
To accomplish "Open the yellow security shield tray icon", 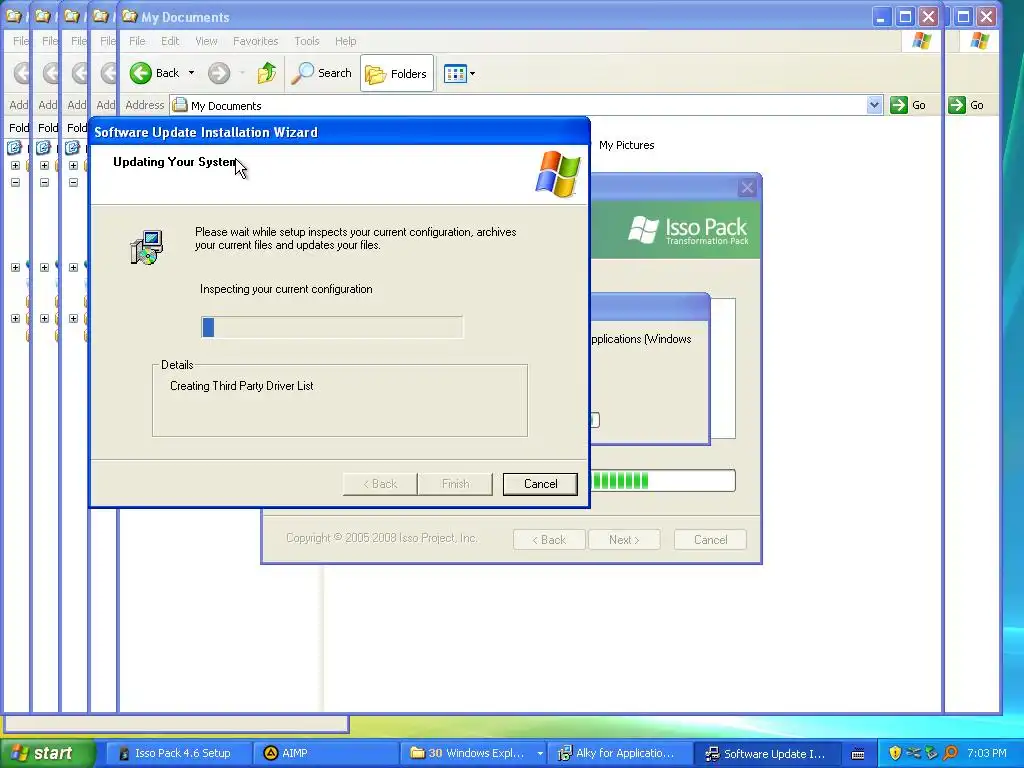I will pos(895,753).
